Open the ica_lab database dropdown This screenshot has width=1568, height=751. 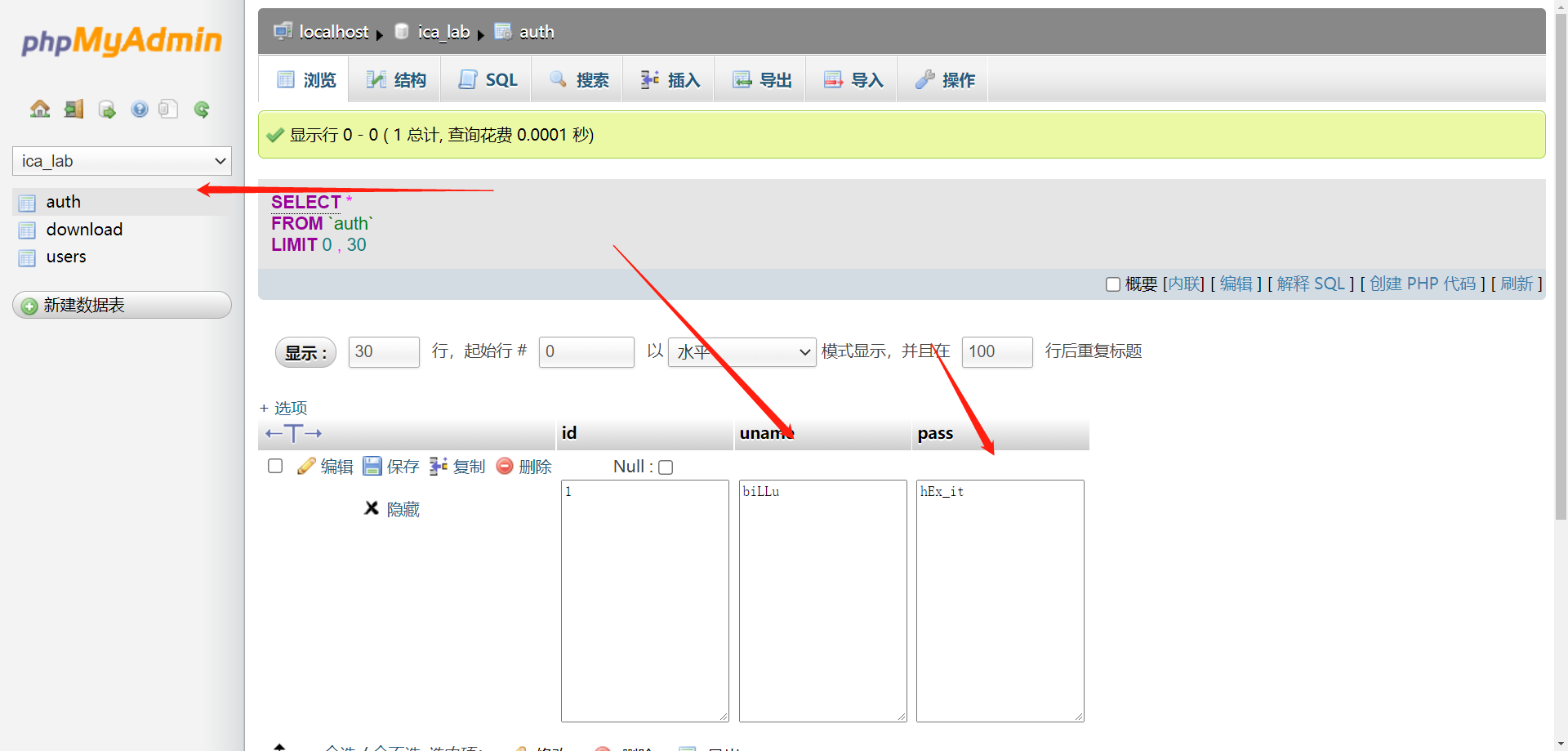(x=122, y=161)
